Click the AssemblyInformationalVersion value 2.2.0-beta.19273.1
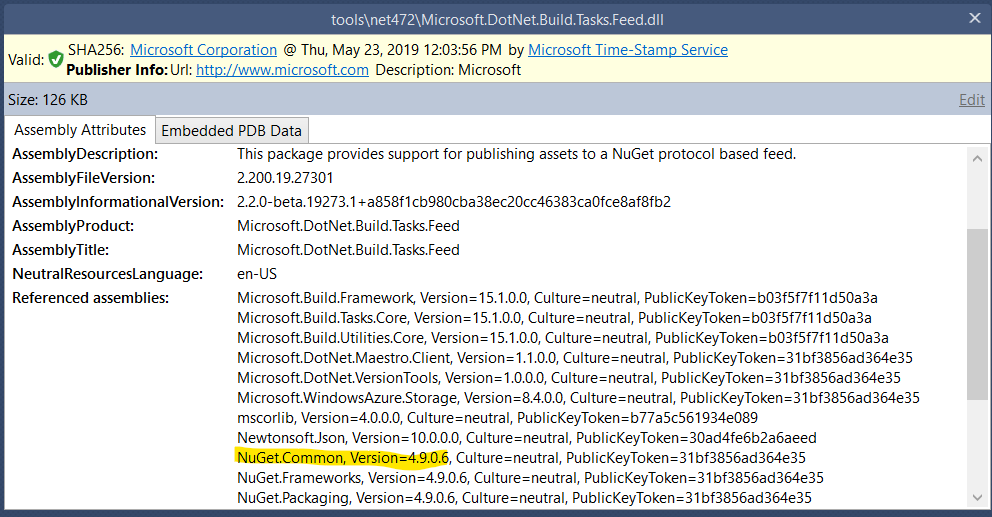Viewport: 992px width, 517px height. click(x=454, y=202)
